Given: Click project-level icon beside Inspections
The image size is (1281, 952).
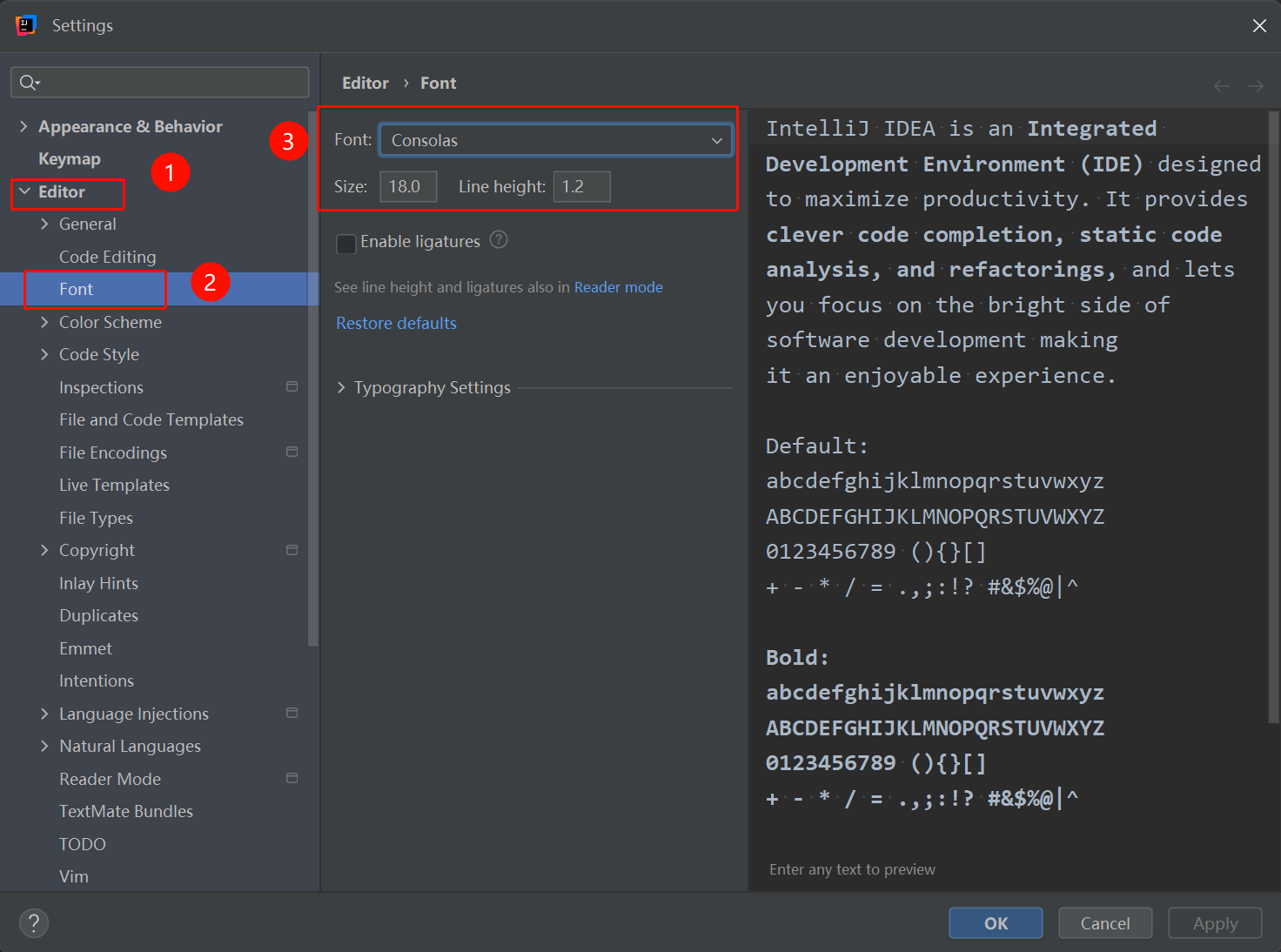Looking at the screenshot, I should click(x=292, y=386).
